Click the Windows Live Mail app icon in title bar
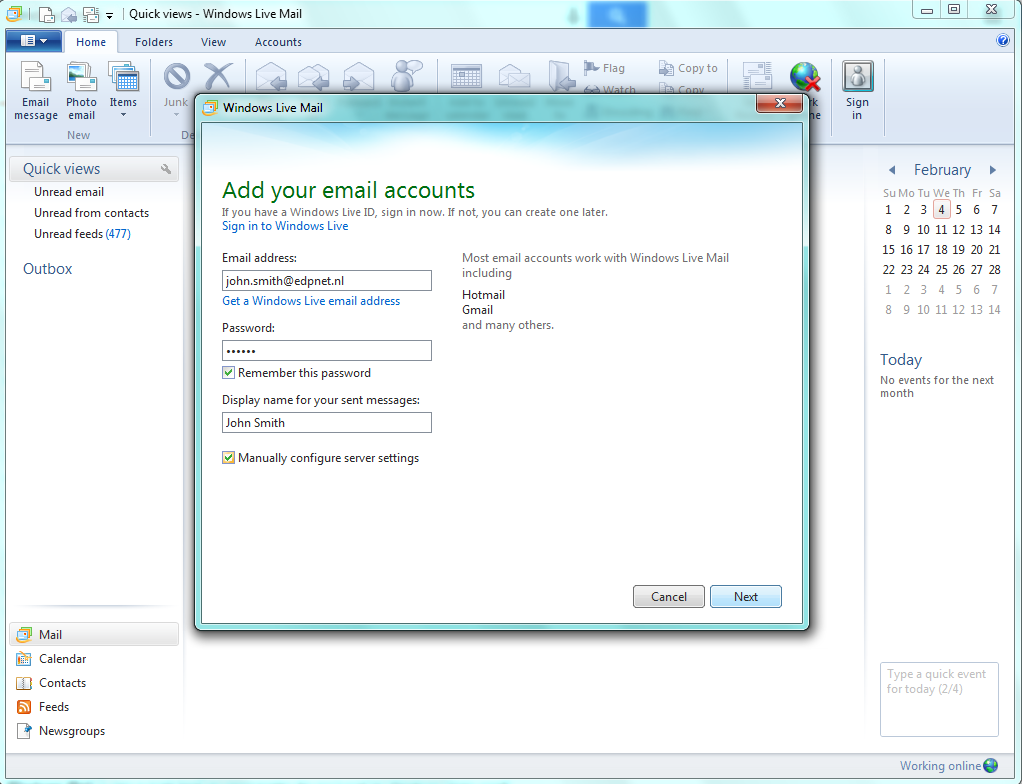1022x784 pixels. (x=14, y=14)
